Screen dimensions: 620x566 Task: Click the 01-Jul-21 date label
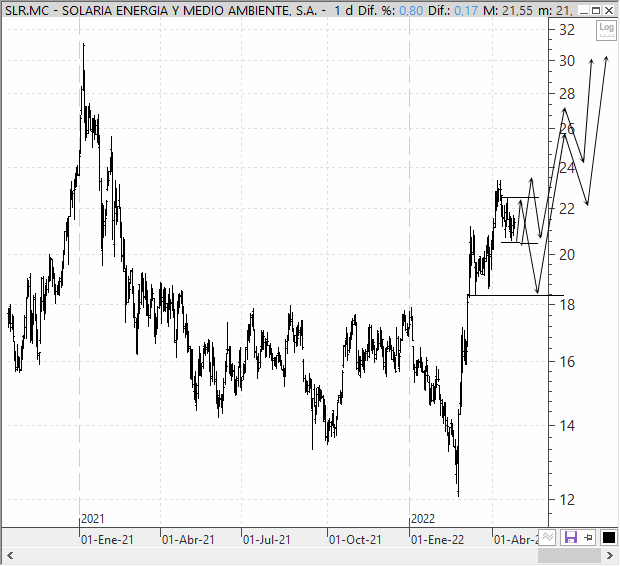pos(267,540)
